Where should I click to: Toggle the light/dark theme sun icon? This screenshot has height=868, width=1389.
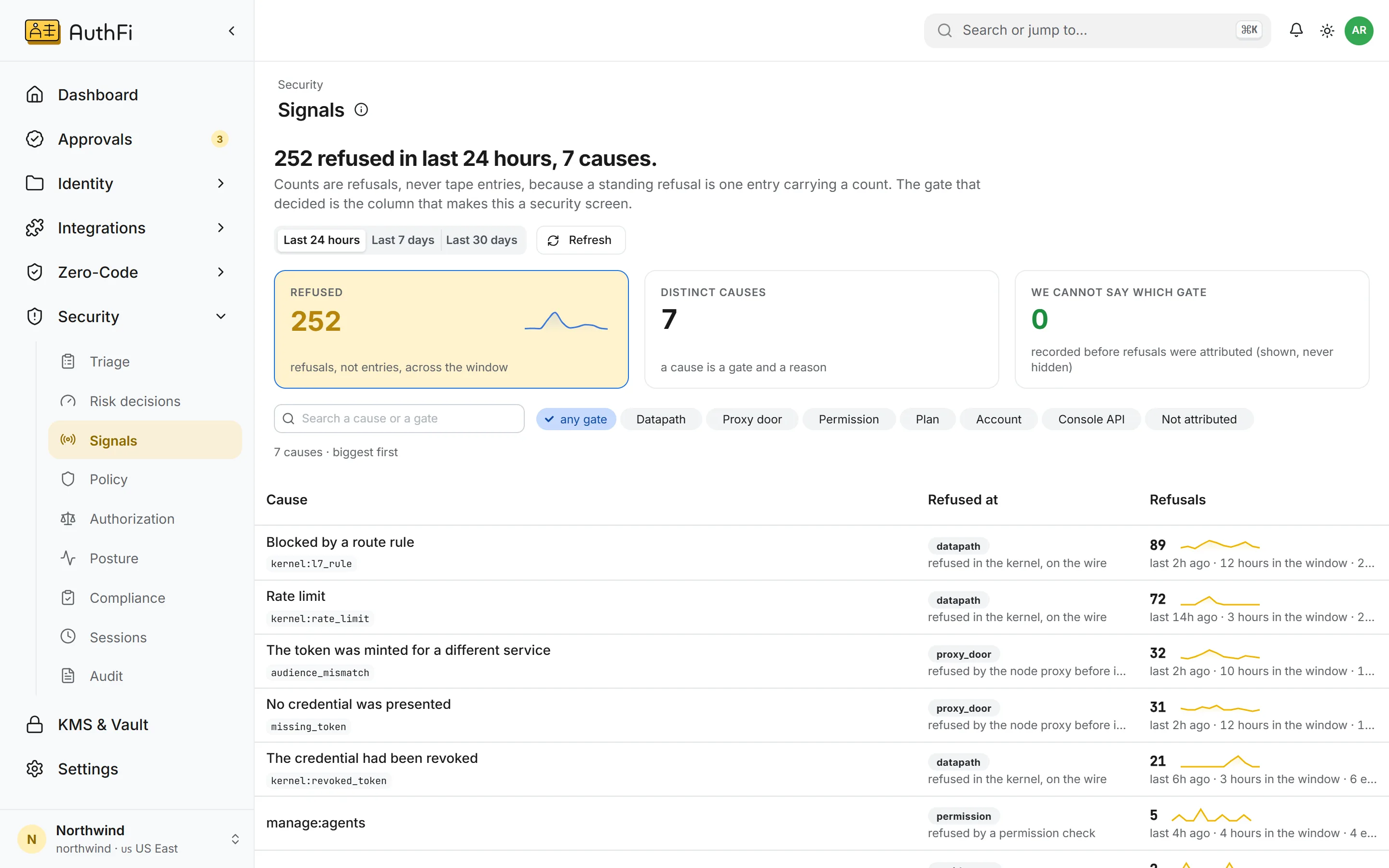[1327, 30]
